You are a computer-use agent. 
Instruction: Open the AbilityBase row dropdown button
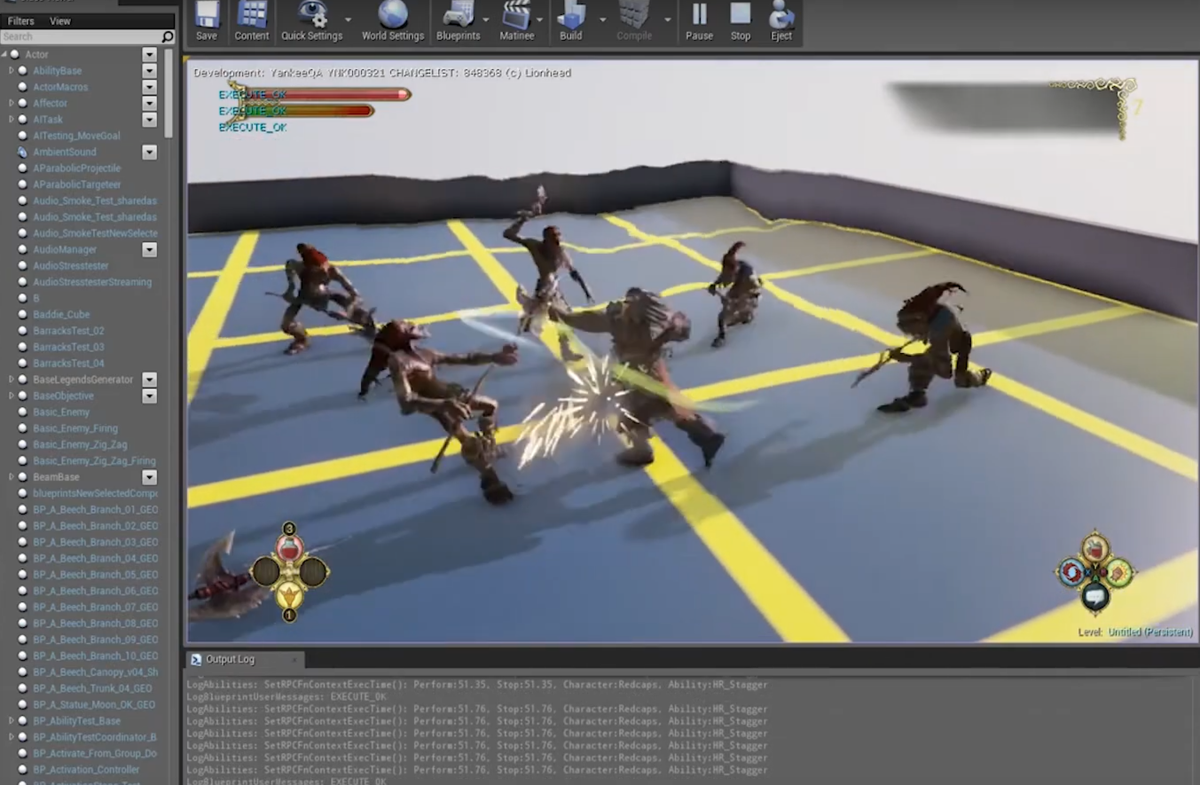[x=149, y=71]
